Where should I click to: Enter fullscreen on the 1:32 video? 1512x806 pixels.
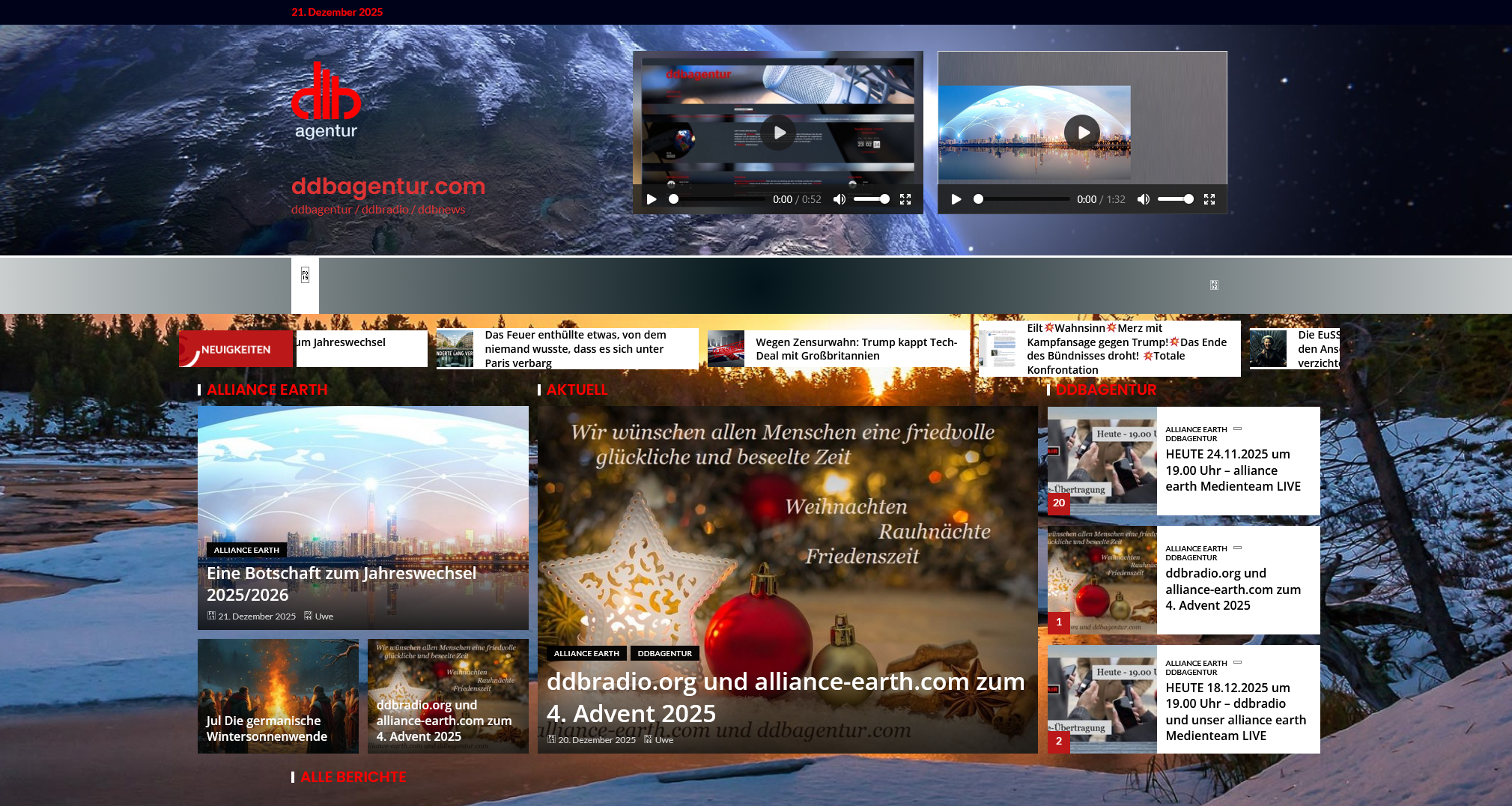[x=1209, y=199]
